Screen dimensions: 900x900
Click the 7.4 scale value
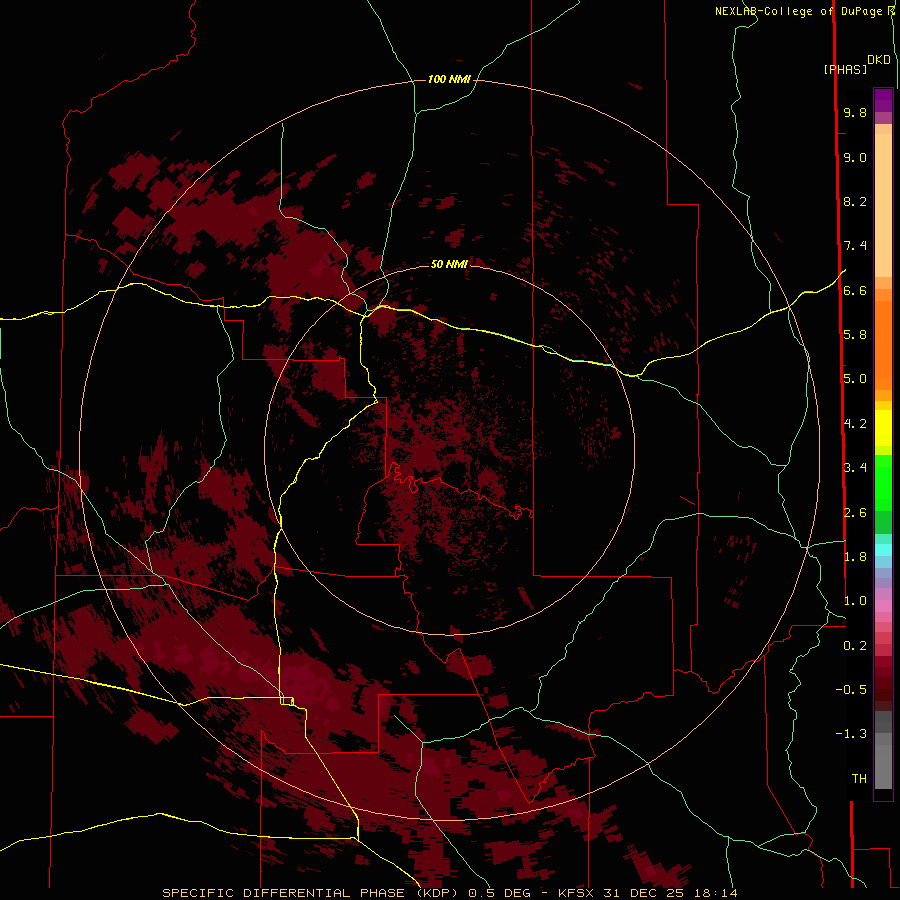855,246
